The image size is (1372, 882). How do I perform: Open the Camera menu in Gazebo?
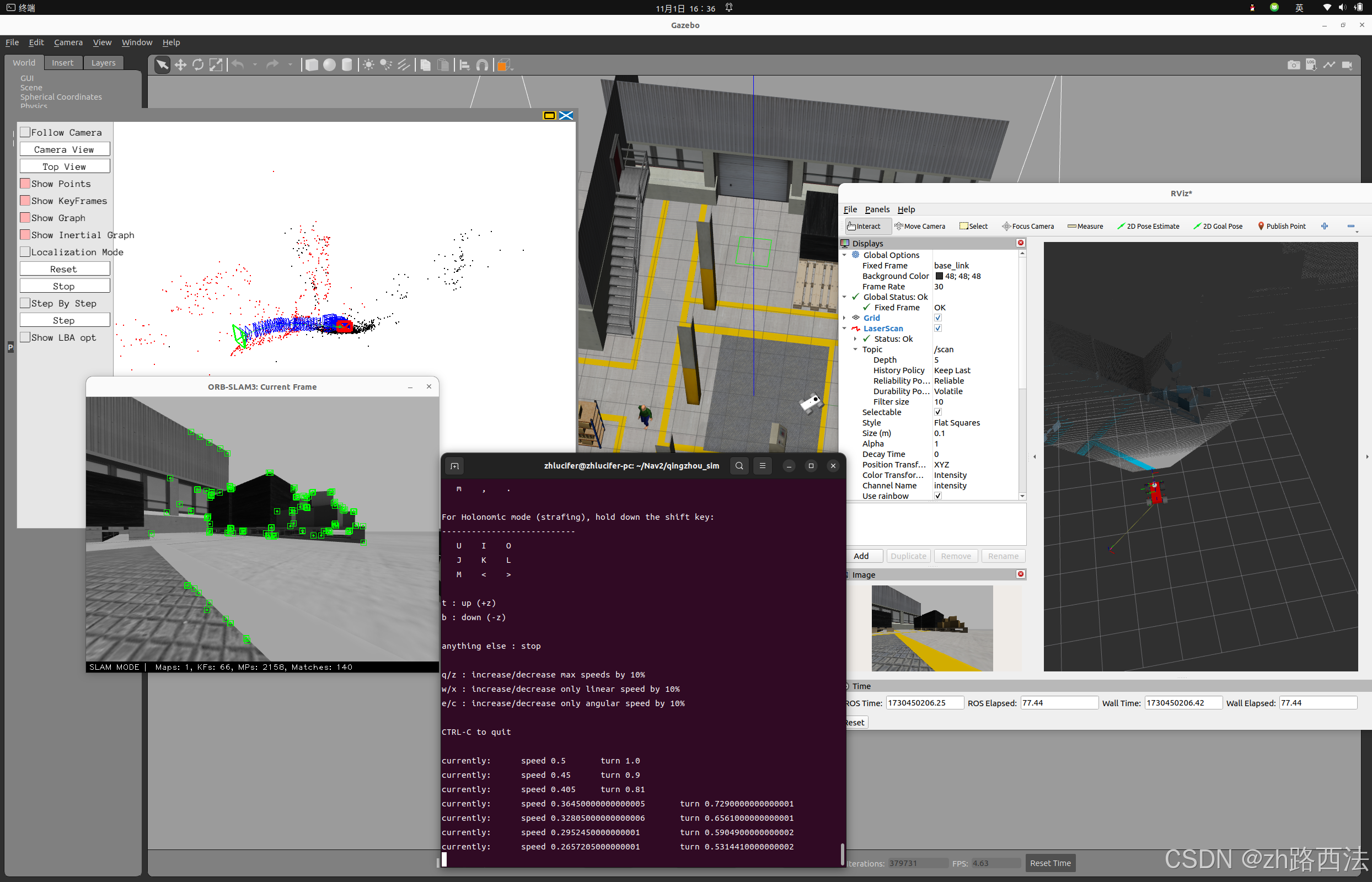coord(68,42)
